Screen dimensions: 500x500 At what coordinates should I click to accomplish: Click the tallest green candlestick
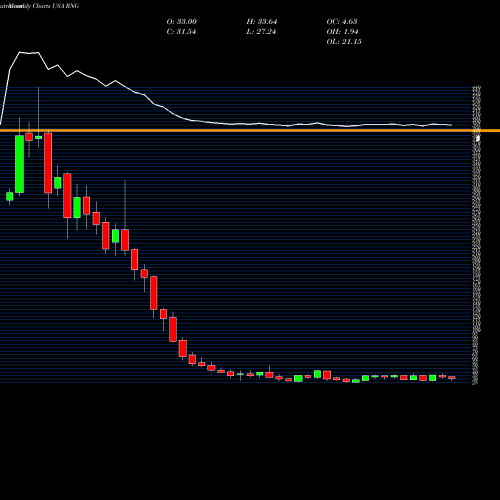tap(19, 164)
